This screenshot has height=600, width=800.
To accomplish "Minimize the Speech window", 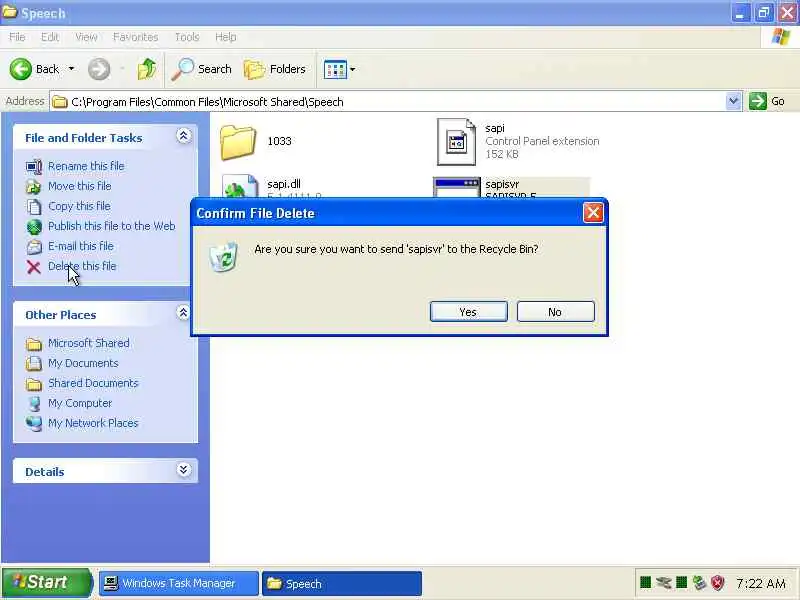I will tap(740, 13).
